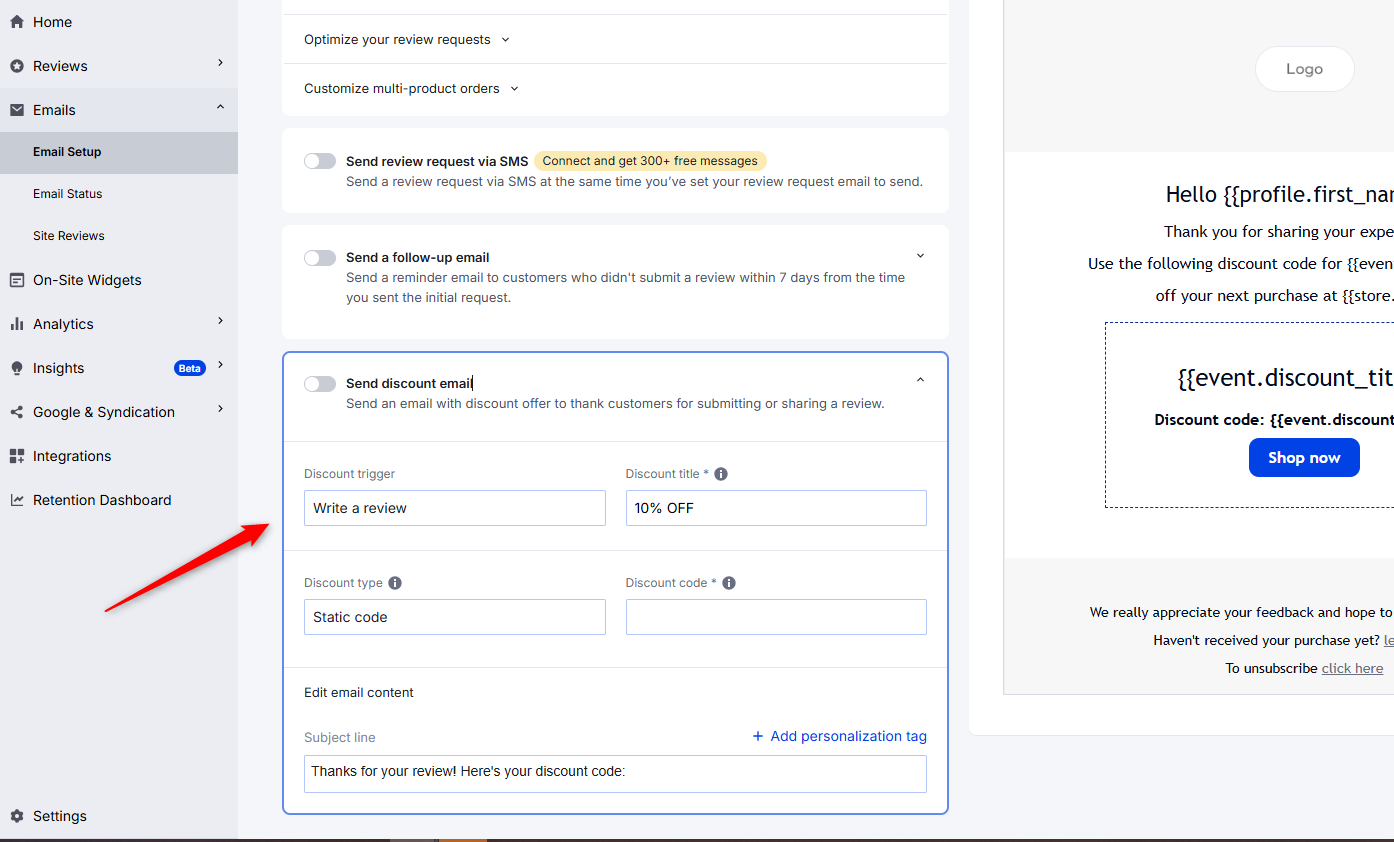Expand Customize multi-product orders section
This screenshot has width=1394, height=842.
pos(411,89)
